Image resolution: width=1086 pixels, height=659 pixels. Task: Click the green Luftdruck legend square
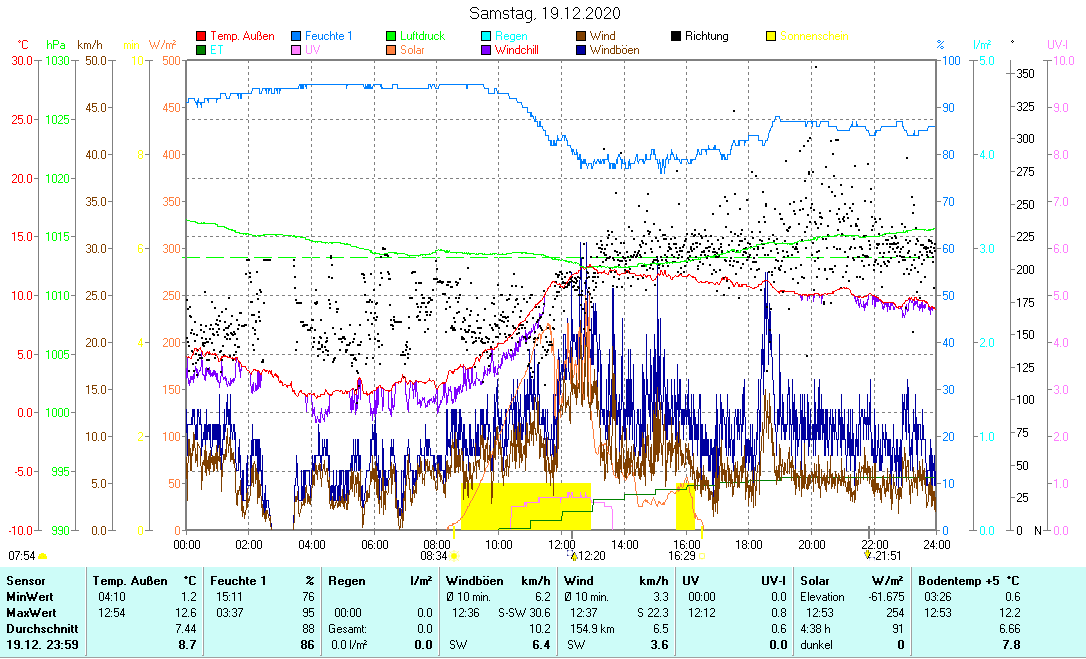pyautogui.click(x=391, y=37)
